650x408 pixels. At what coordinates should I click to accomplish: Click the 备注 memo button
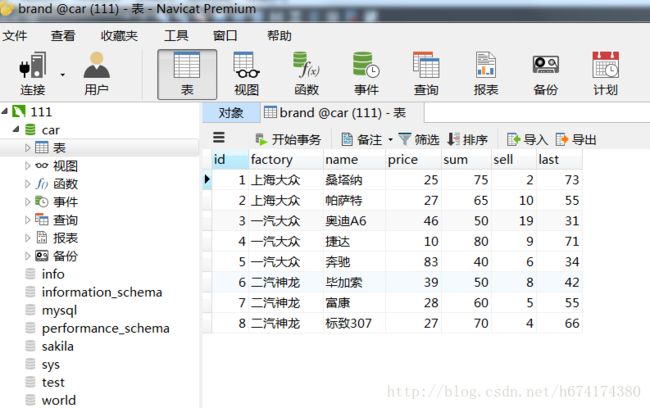[361, 139]
